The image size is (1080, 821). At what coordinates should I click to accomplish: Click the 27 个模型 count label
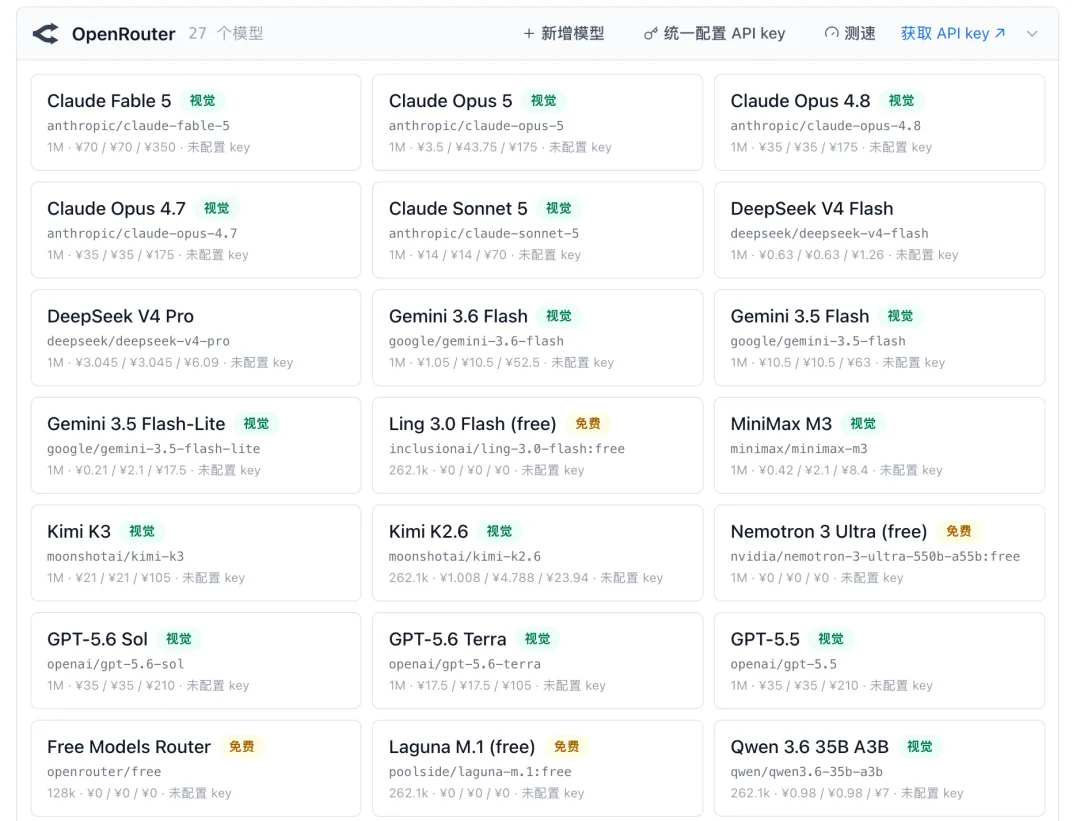click(x=226, y=34)
